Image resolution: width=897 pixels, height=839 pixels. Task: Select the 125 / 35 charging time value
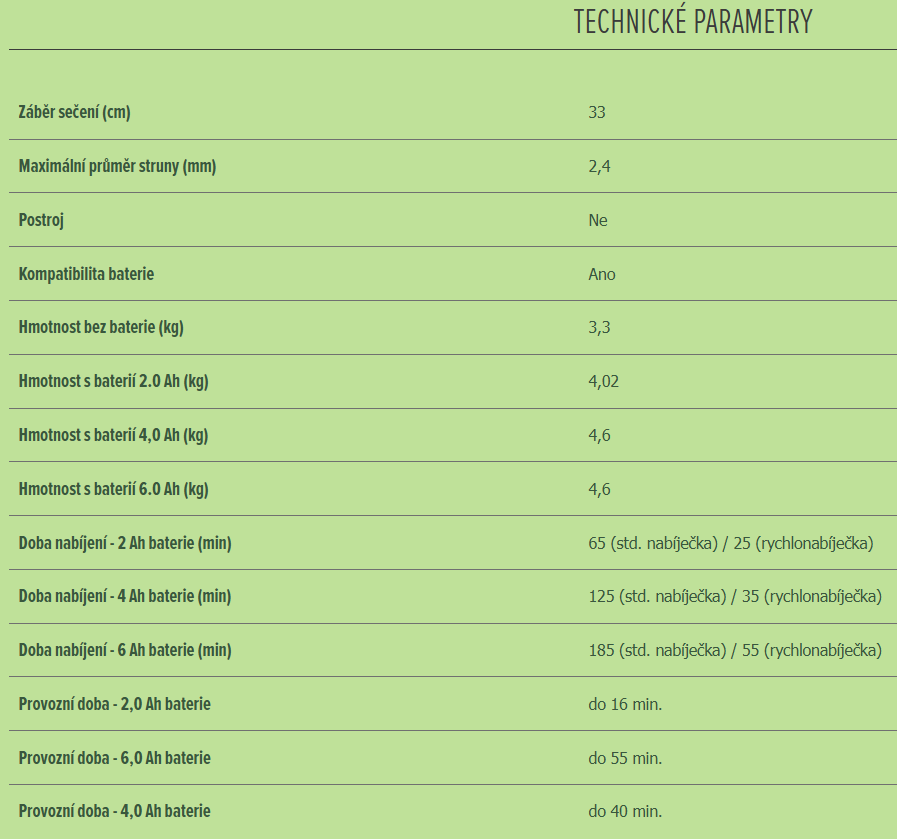[x=735, y=597]
